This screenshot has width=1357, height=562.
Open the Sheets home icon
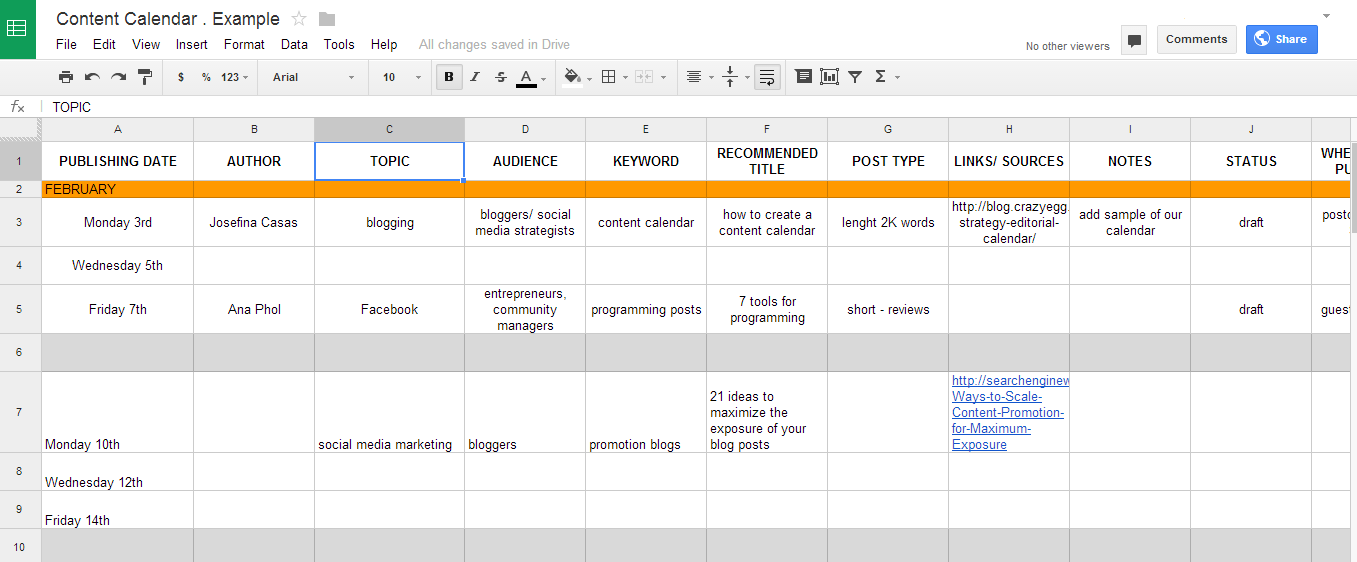[x=18, y=29]
